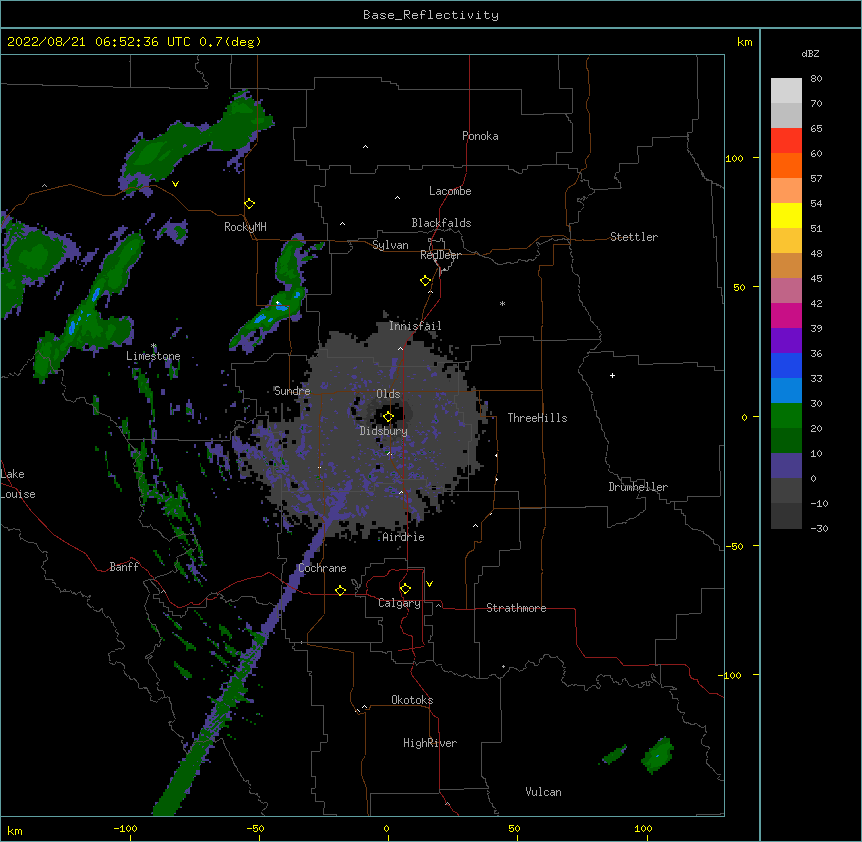862x842 pixels.
Task: Pick the slate purple 10-0 dBZ swatch
Action: coord(786,466)
